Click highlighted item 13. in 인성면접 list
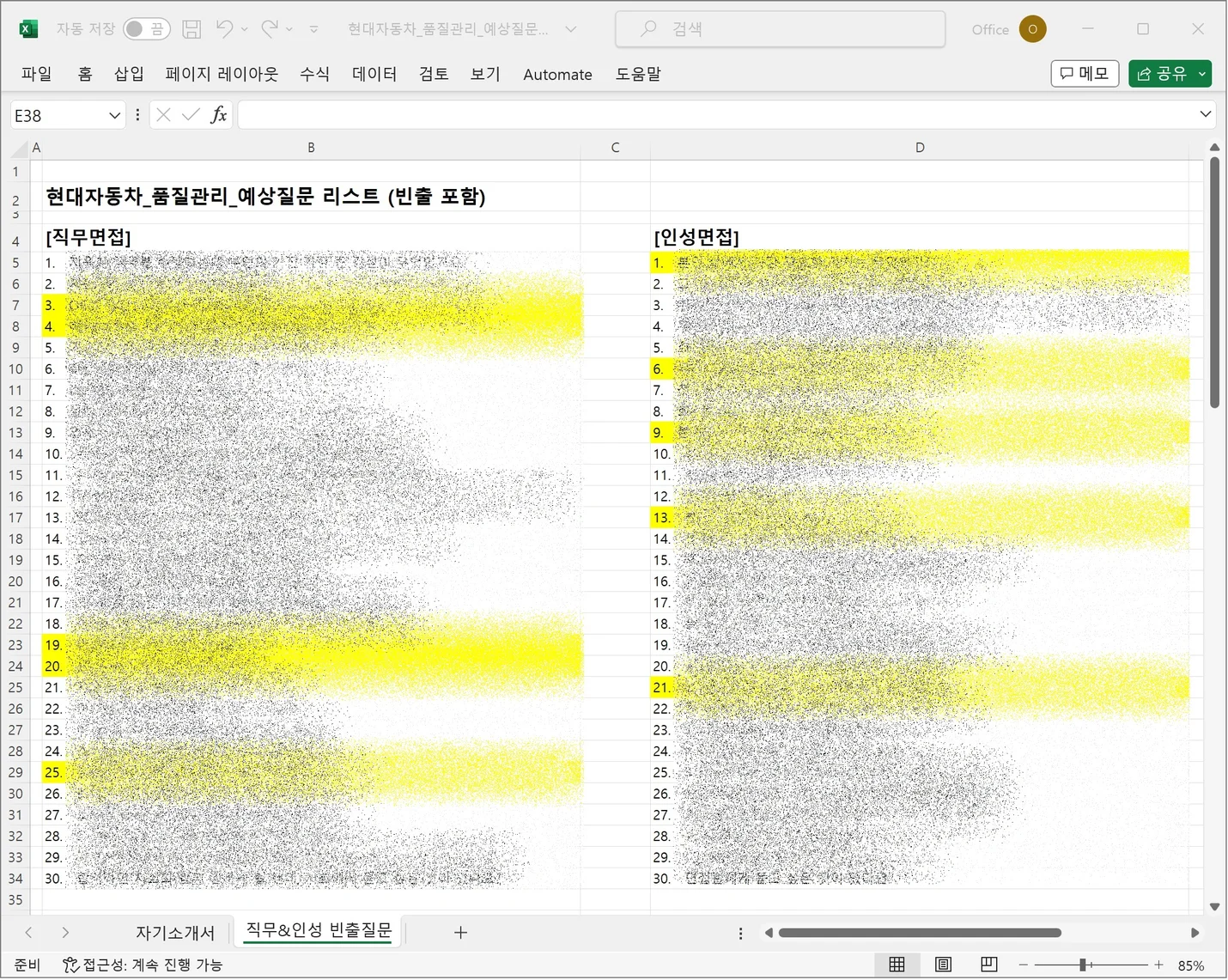1228x980 pixels. tap(920, 518)
